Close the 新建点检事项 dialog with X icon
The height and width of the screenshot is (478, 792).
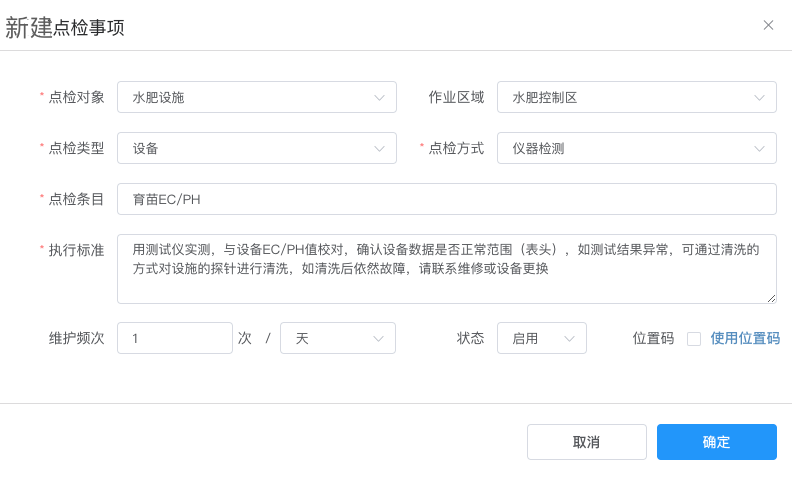click(768, 25)
